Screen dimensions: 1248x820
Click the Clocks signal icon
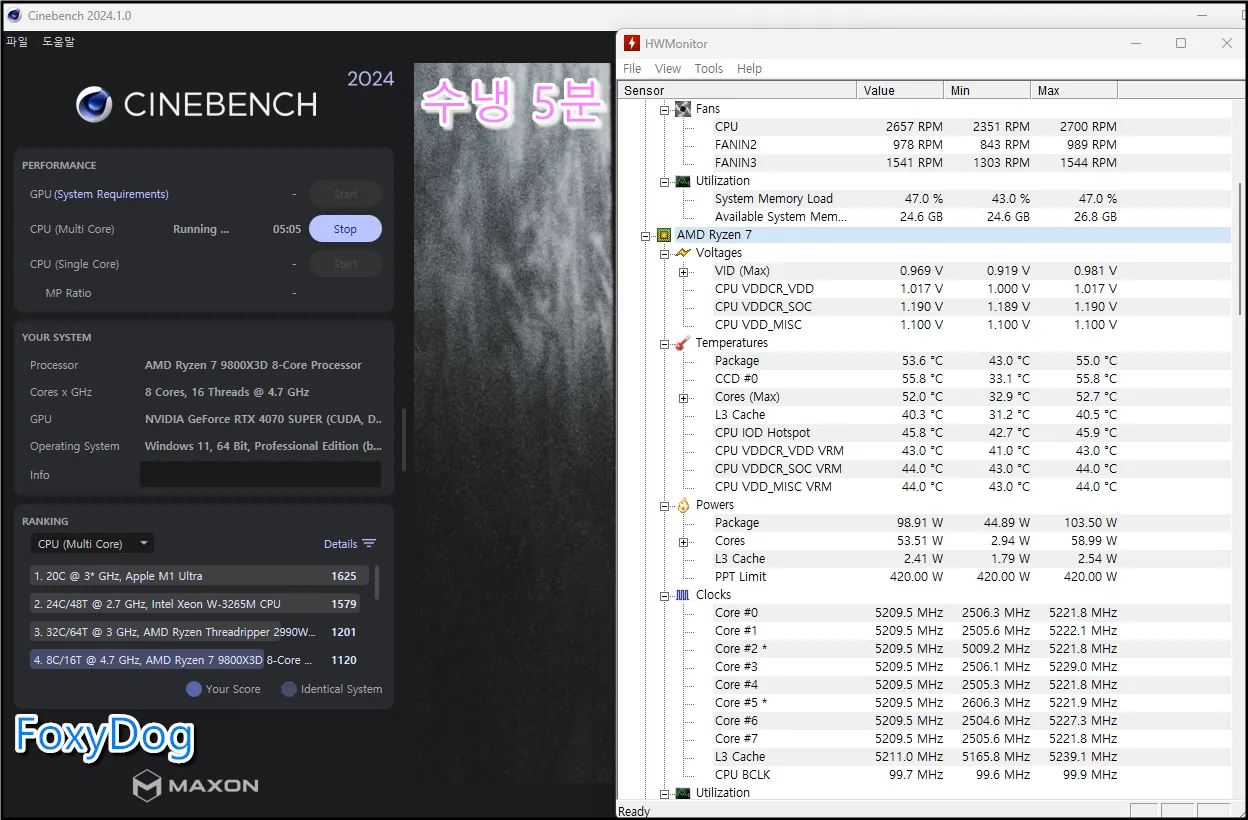683,595
